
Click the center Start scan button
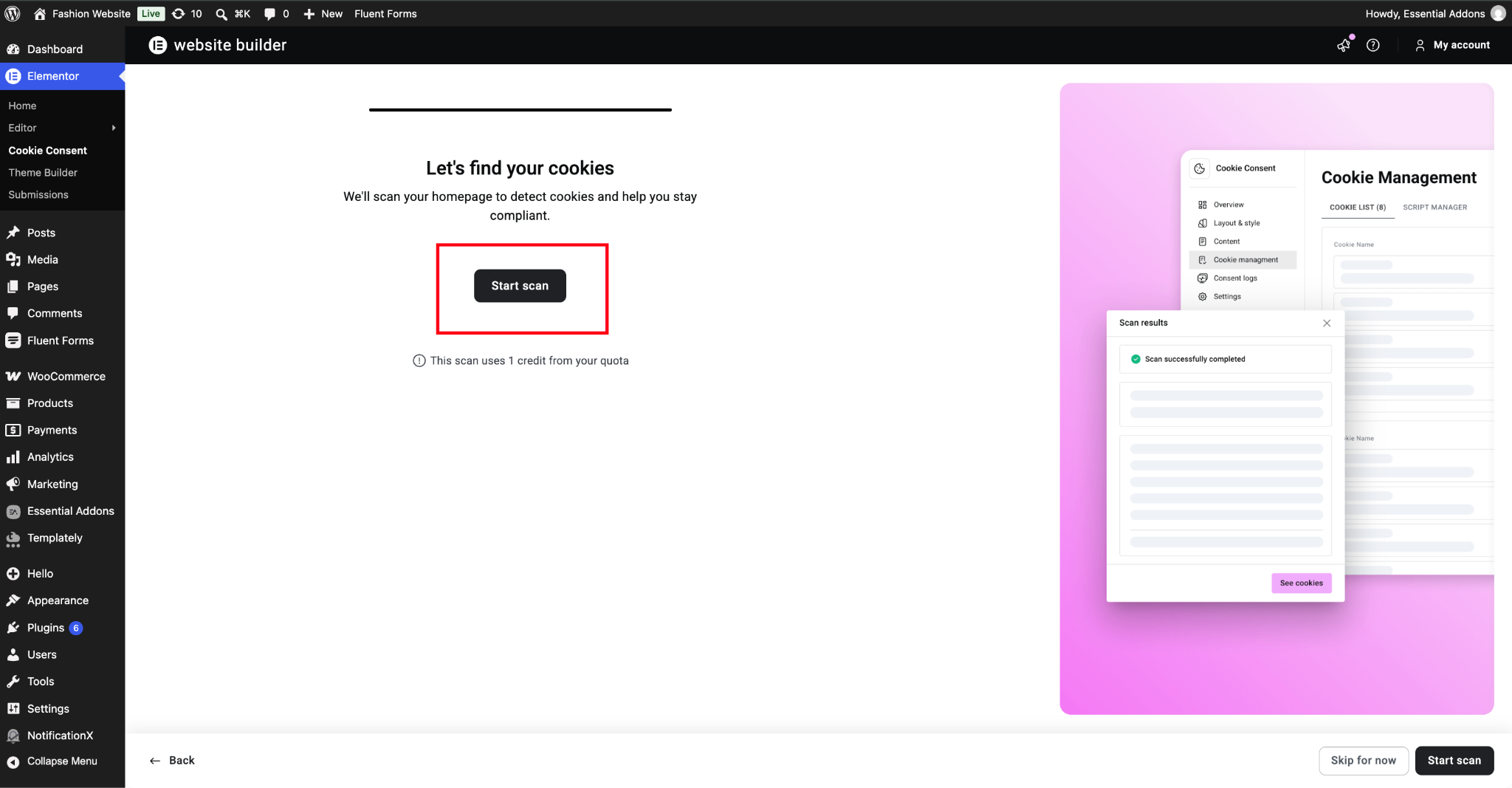point(520,286)
